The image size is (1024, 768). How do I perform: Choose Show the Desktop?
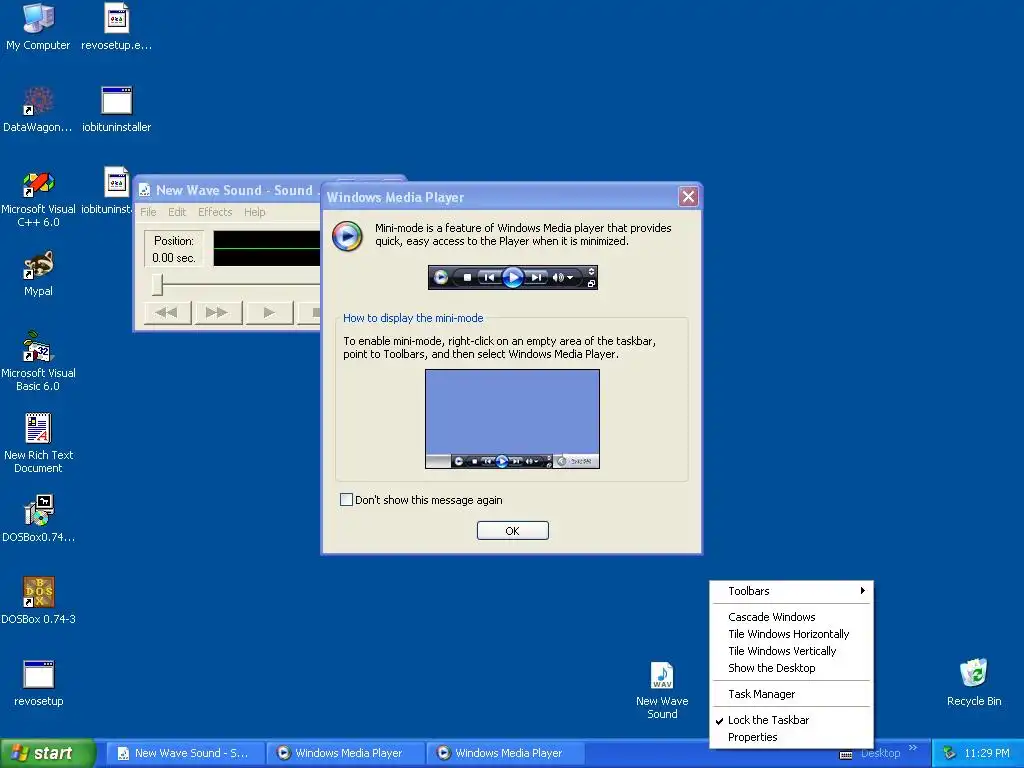[792, 668]
